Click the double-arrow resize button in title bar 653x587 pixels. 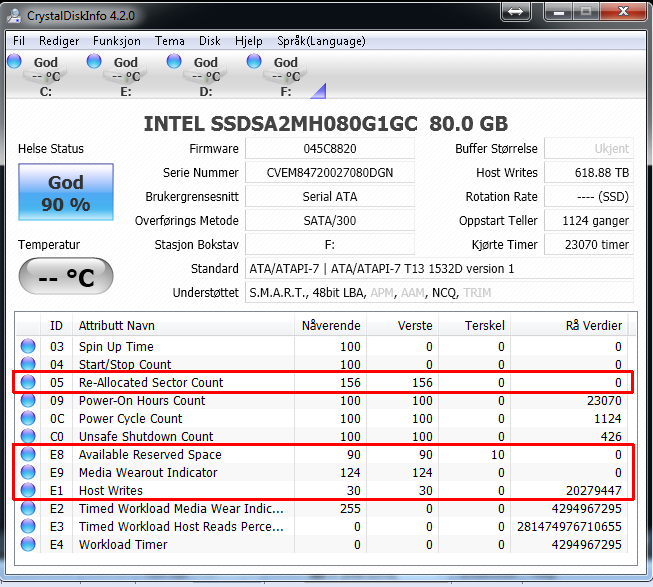[x=516, y=11]
